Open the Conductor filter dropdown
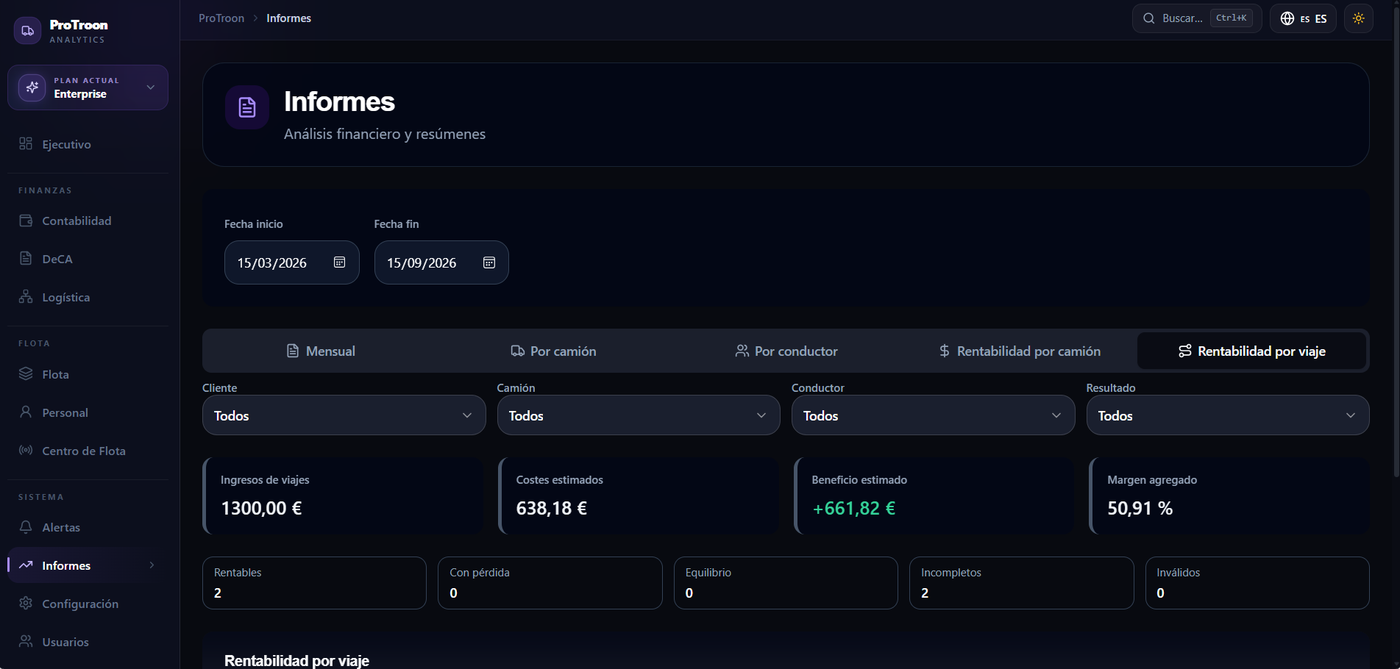This screenshot has height=669, width=1400. click(933, 415)
